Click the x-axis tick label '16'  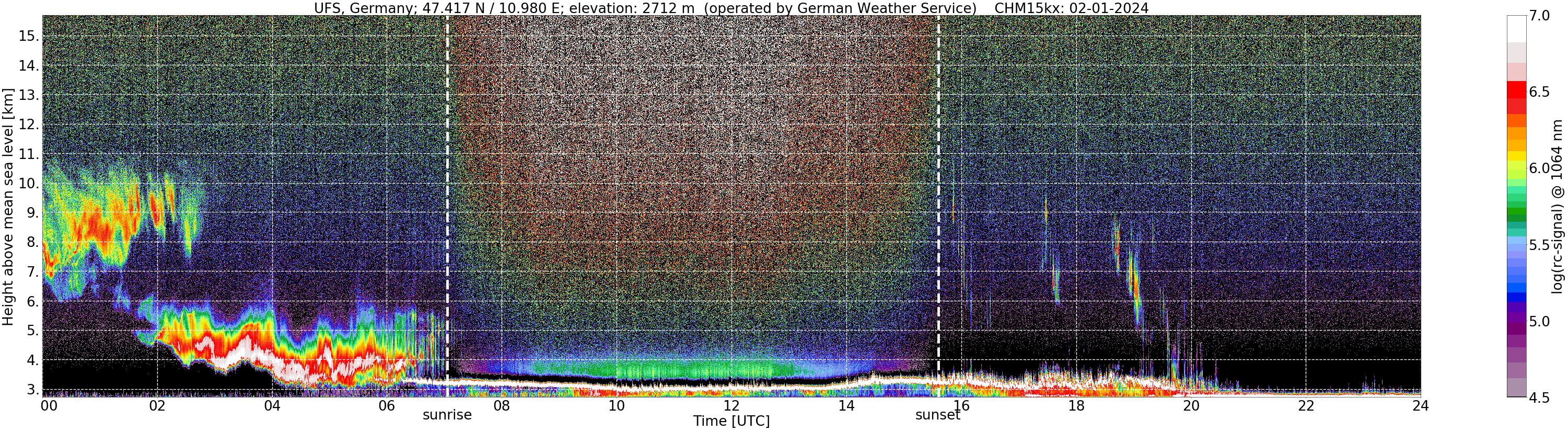[961, 405]
